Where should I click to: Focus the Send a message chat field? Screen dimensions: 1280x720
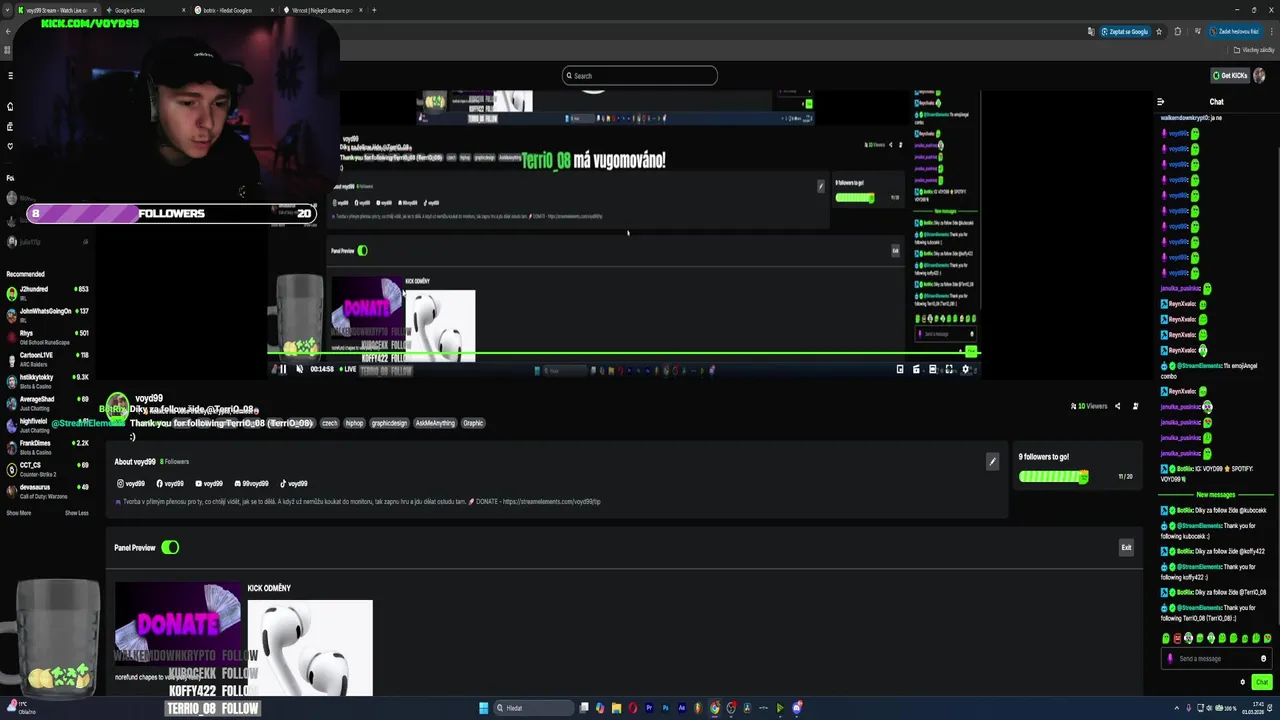tap(1215, 658)
